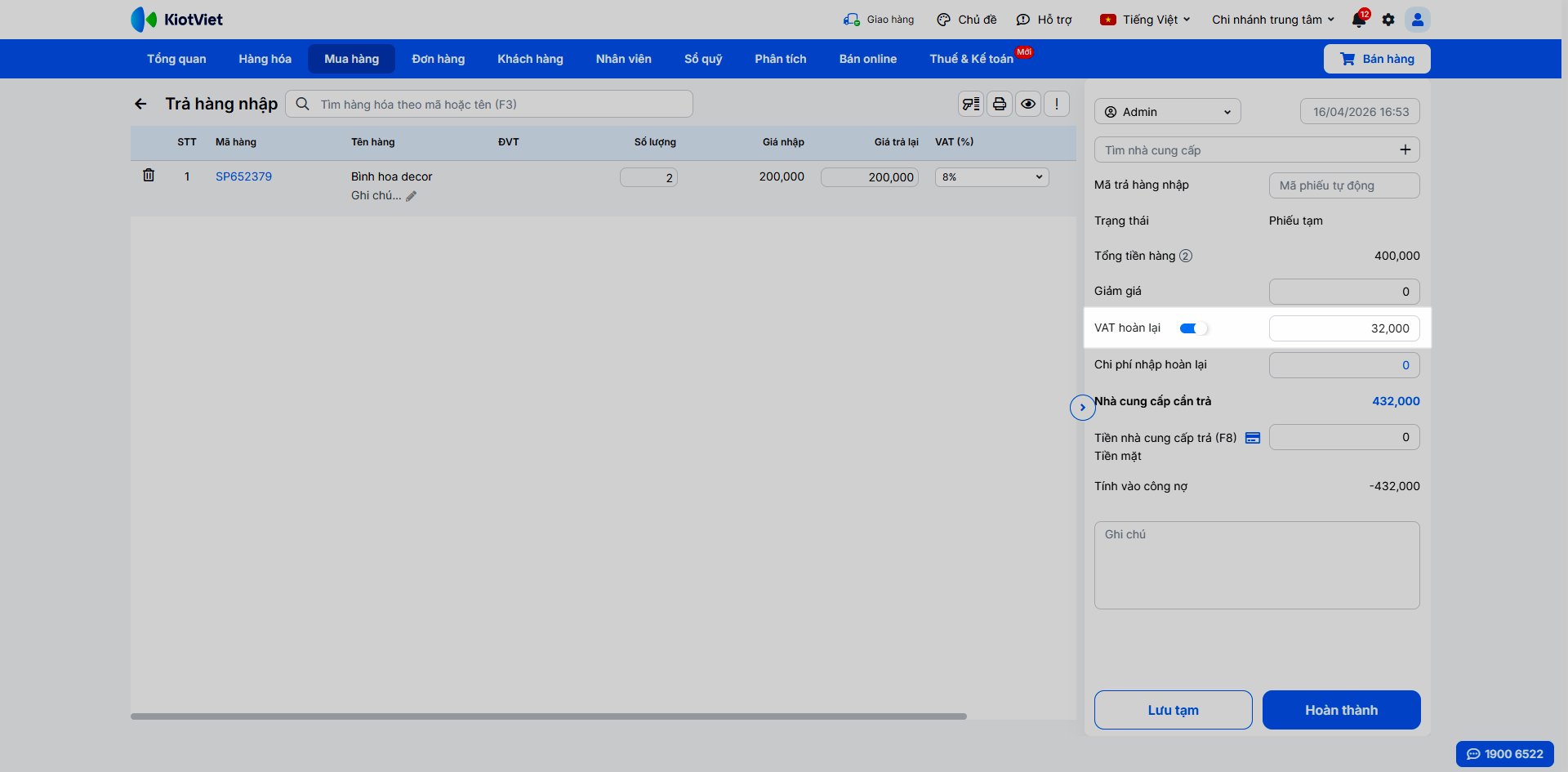Click the Chi phí nhập hoàn lại field
Image resolution: width=1568 pixels, height=772 pixels.
[1344, 365]
